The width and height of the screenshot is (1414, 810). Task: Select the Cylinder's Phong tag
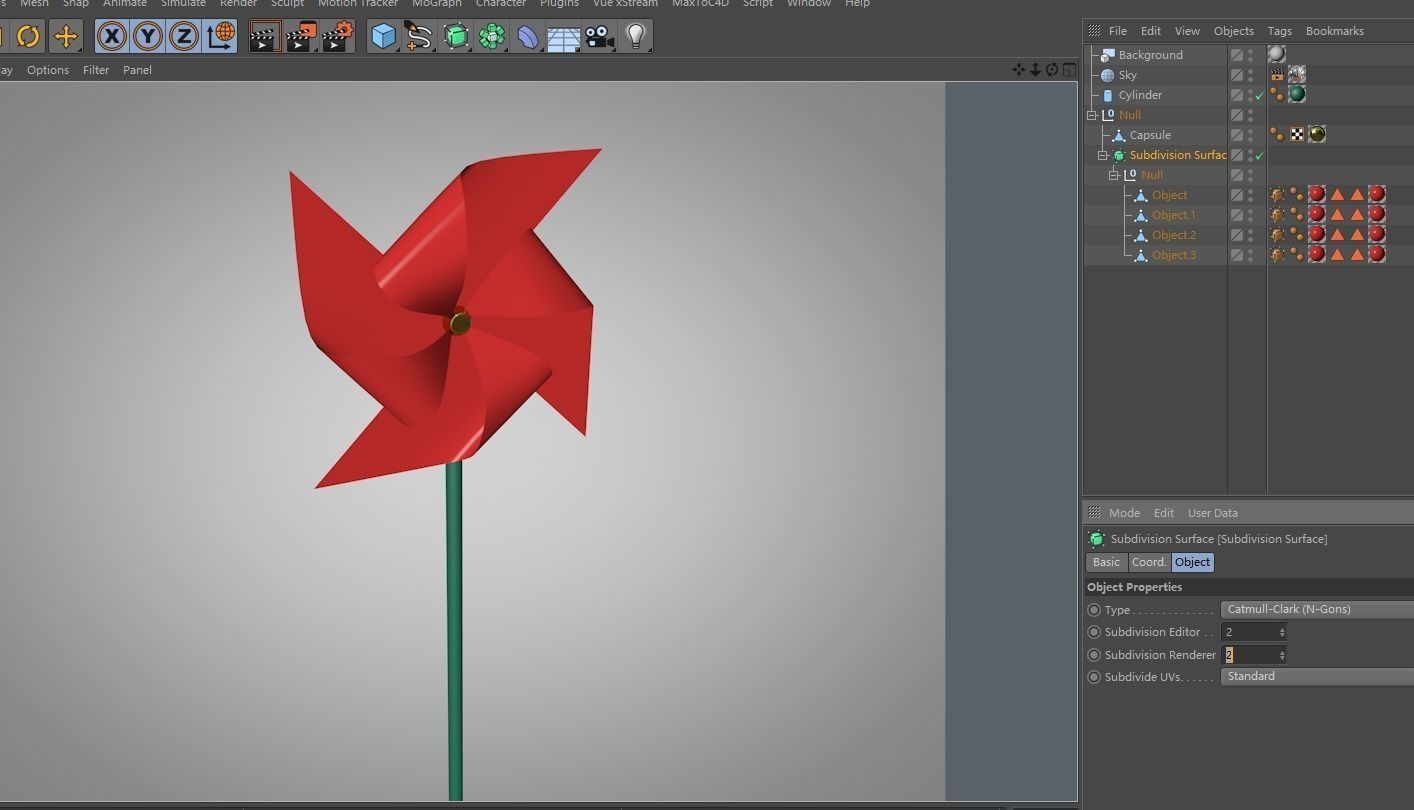pos(1277,95)
